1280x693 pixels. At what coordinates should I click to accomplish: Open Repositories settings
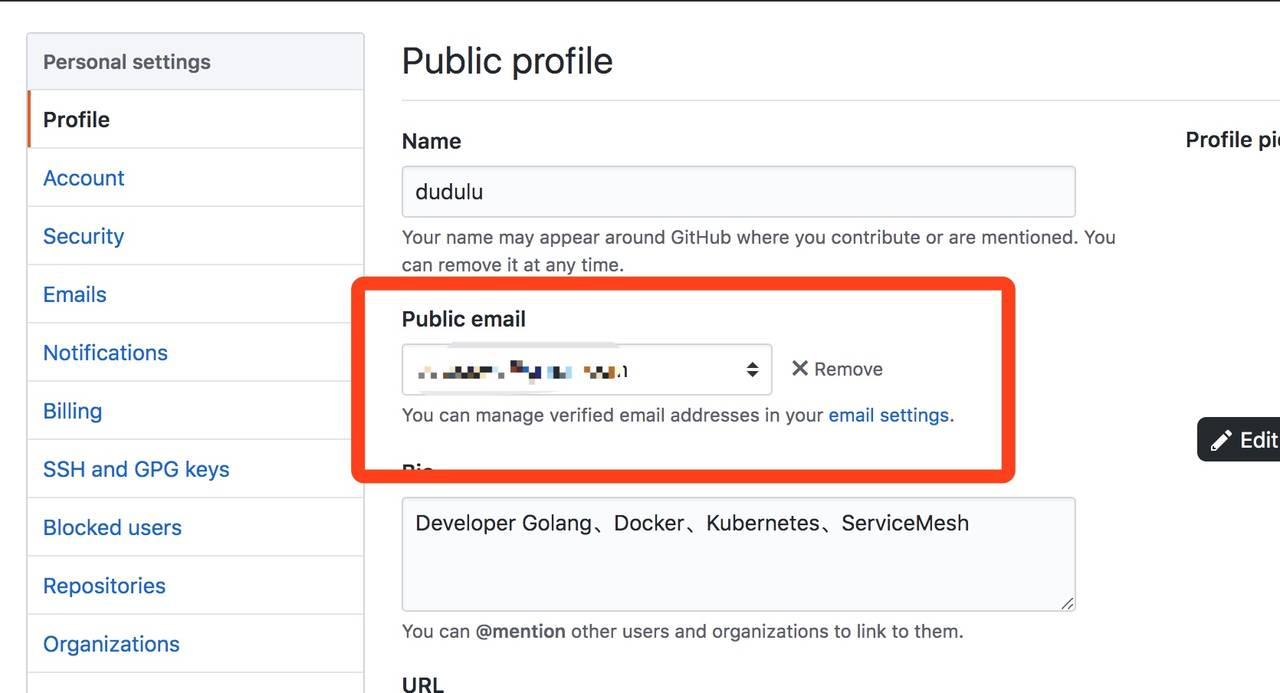point(104,586)
